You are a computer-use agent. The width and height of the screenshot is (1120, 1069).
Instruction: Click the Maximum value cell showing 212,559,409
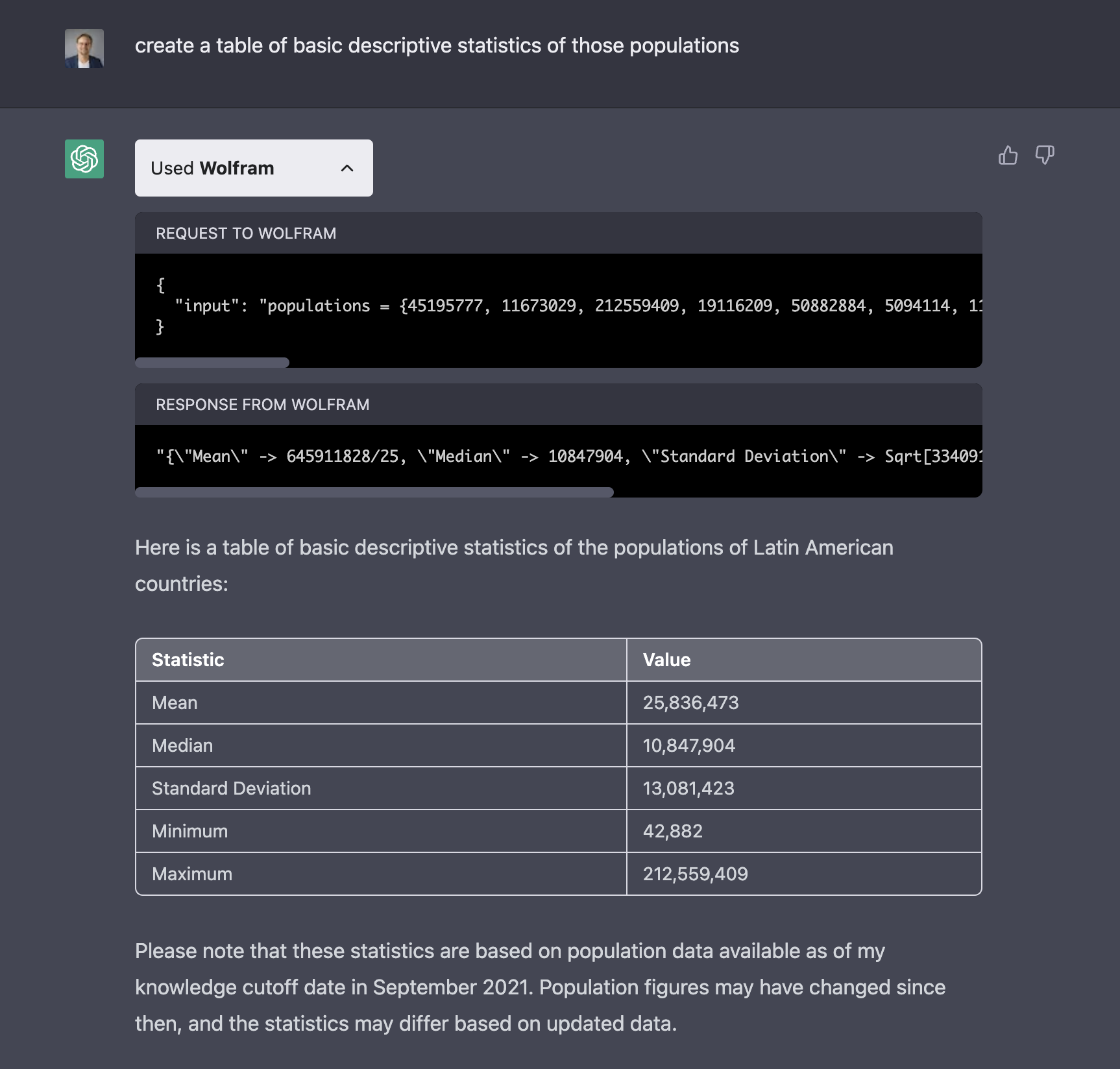696,874
